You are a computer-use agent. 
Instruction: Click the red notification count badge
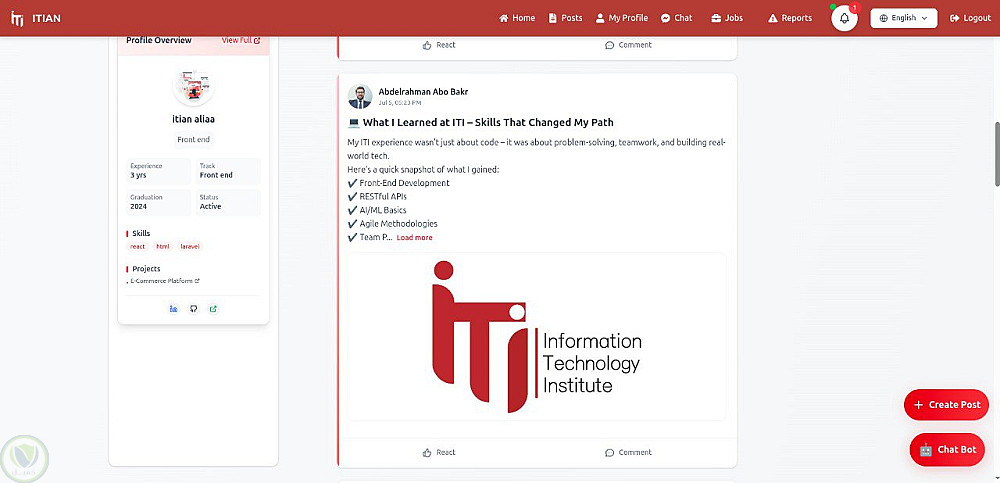point(855,8)
